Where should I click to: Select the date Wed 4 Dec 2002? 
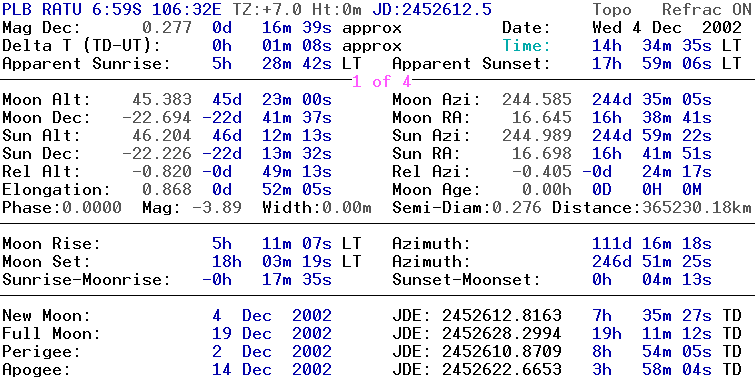(667, 28)
